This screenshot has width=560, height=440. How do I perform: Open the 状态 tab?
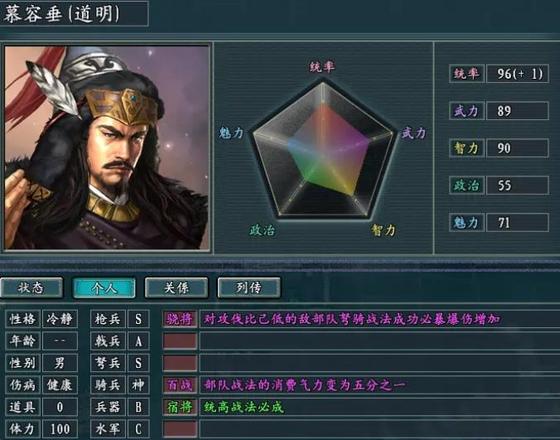point(31,288)
